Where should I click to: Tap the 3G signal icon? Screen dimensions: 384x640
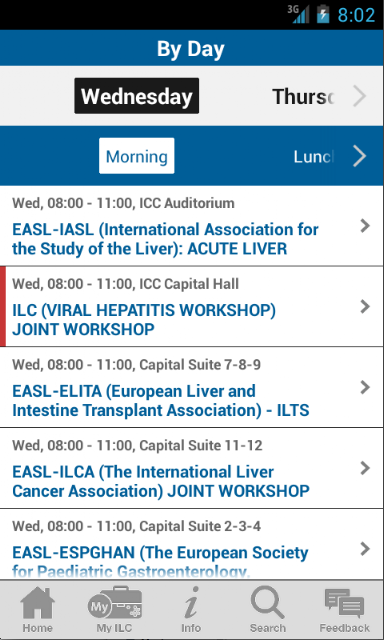pyautogui.click(x=298, y=14)
